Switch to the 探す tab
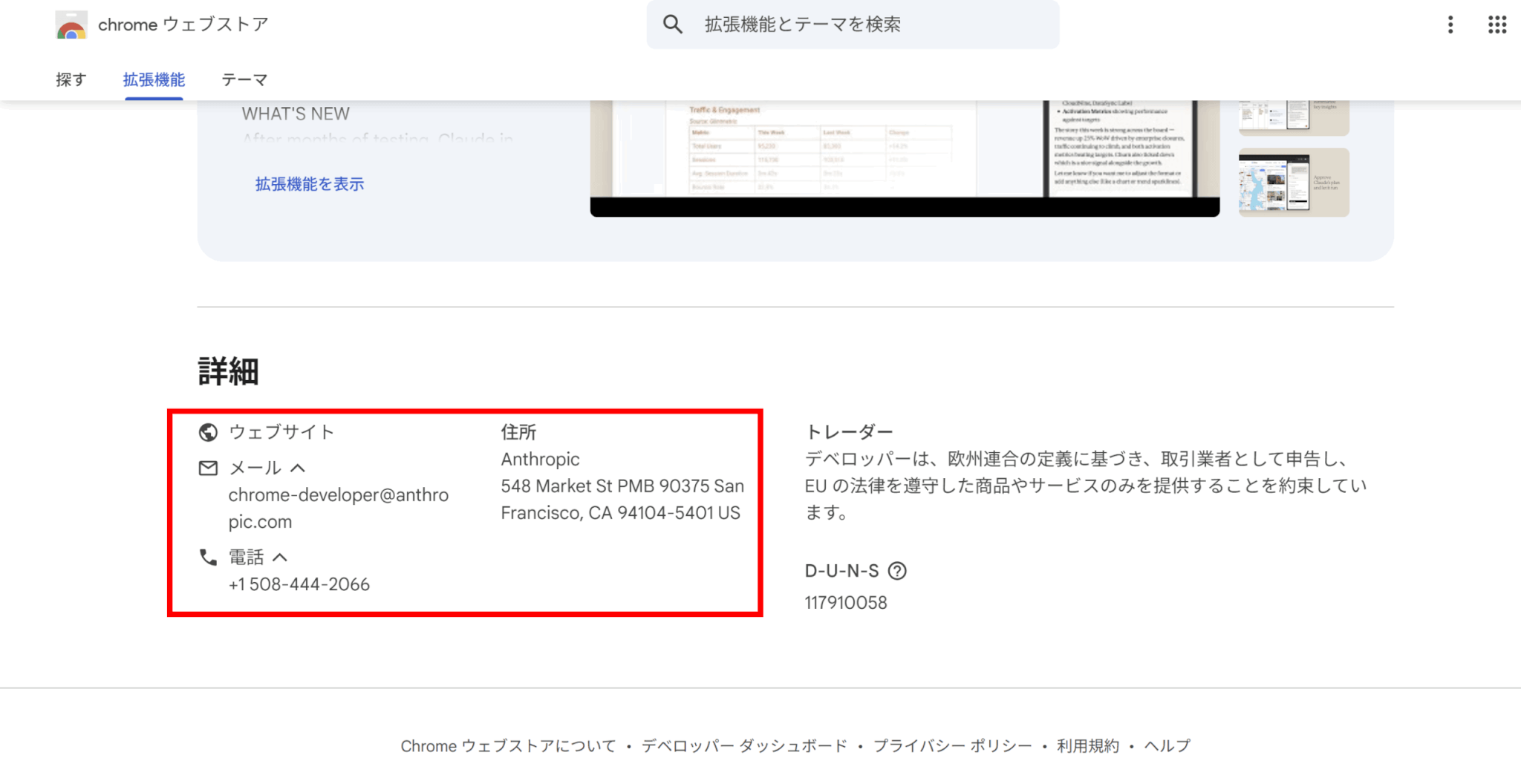This screenshot has height=784, width=1521. pos(71,79)
